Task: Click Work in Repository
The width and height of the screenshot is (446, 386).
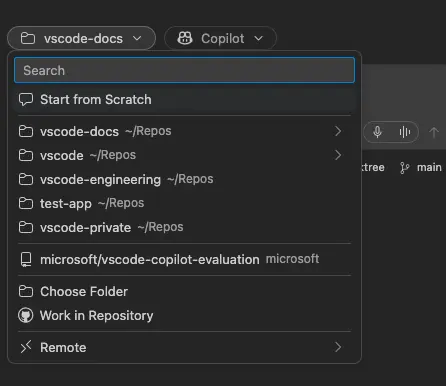Action: point(184,315)
